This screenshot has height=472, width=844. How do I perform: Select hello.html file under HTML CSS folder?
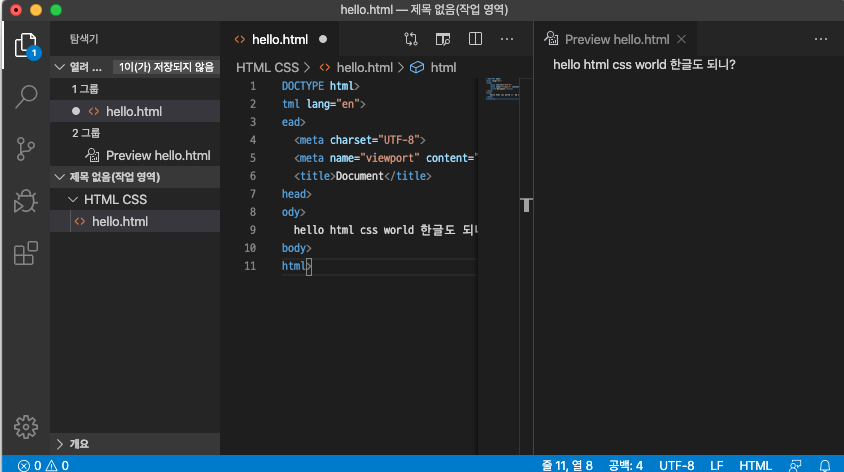[135, 222]
